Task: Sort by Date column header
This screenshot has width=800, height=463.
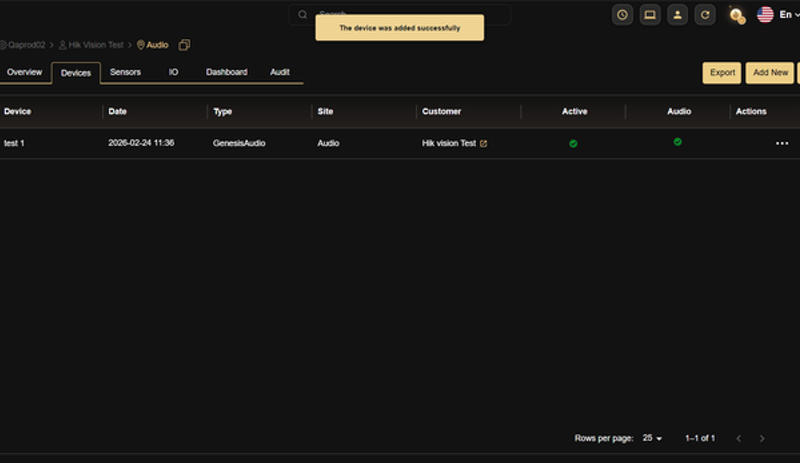Action: pos(117,111)
